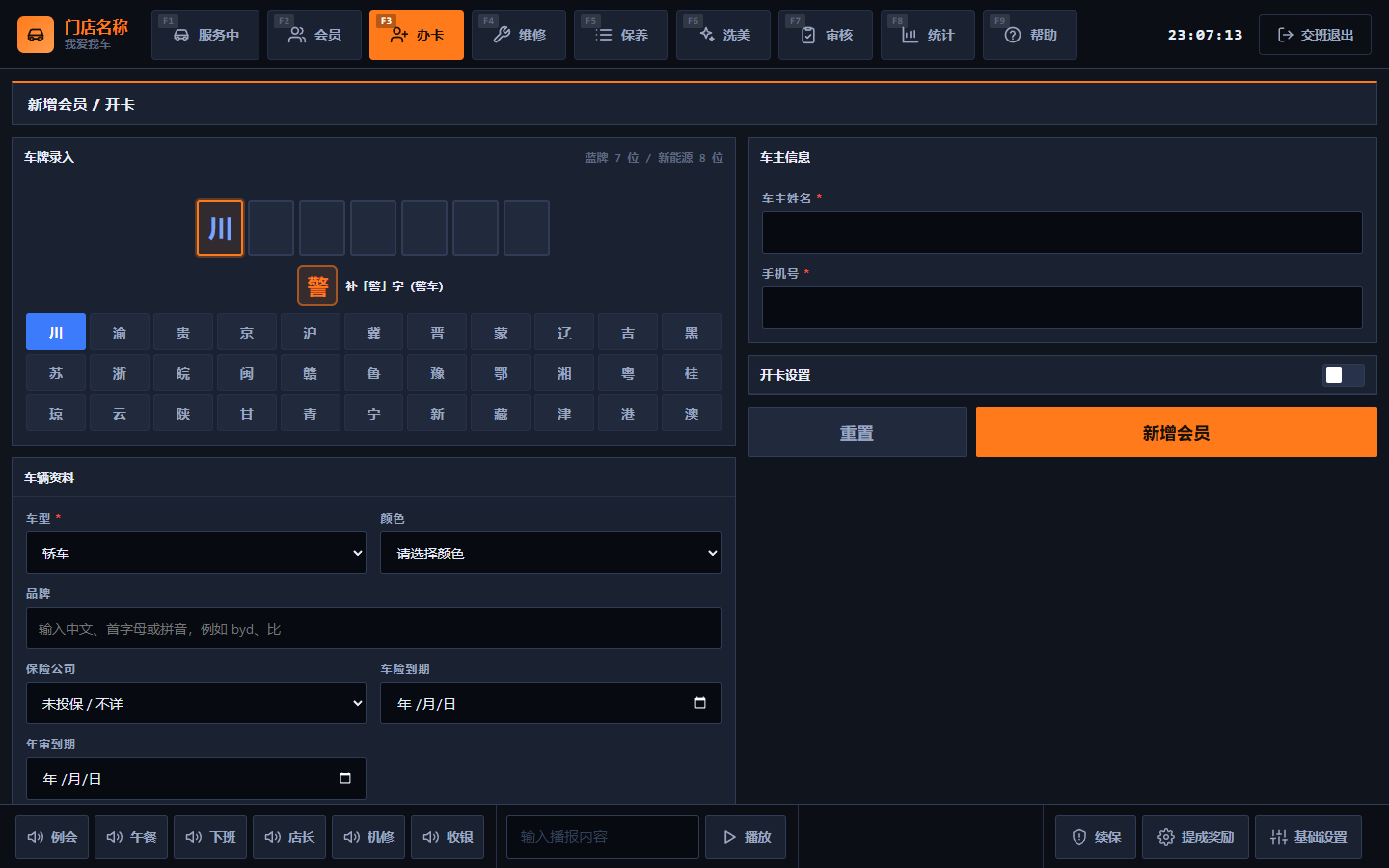Open the 服务中 tab
1389x868 pixels.
click(x=205, y=35)
